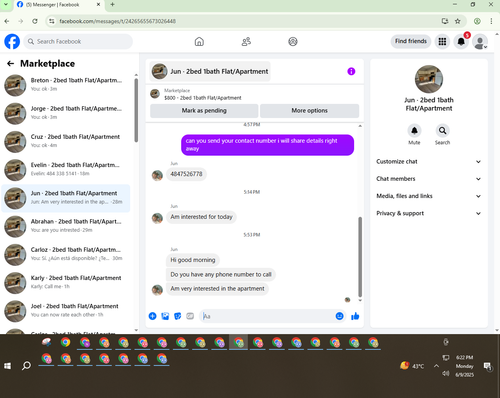Open conversation information (purple i icon)
The width and height of the screenshot is (500, 398).
(351, 71)
